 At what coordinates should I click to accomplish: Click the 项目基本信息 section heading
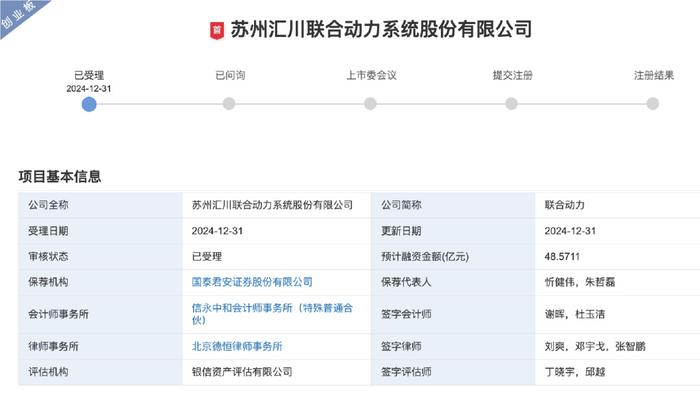(59, 176)
